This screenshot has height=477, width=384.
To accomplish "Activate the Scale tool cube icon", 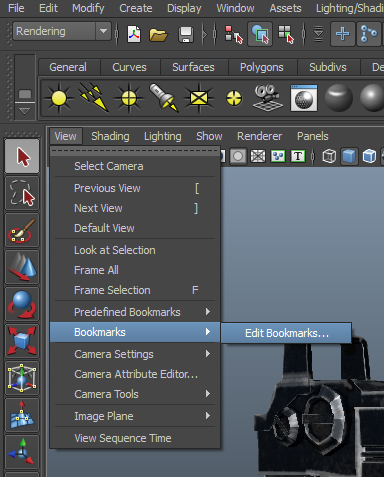I will pyautogui.click(x=22, y=341).
